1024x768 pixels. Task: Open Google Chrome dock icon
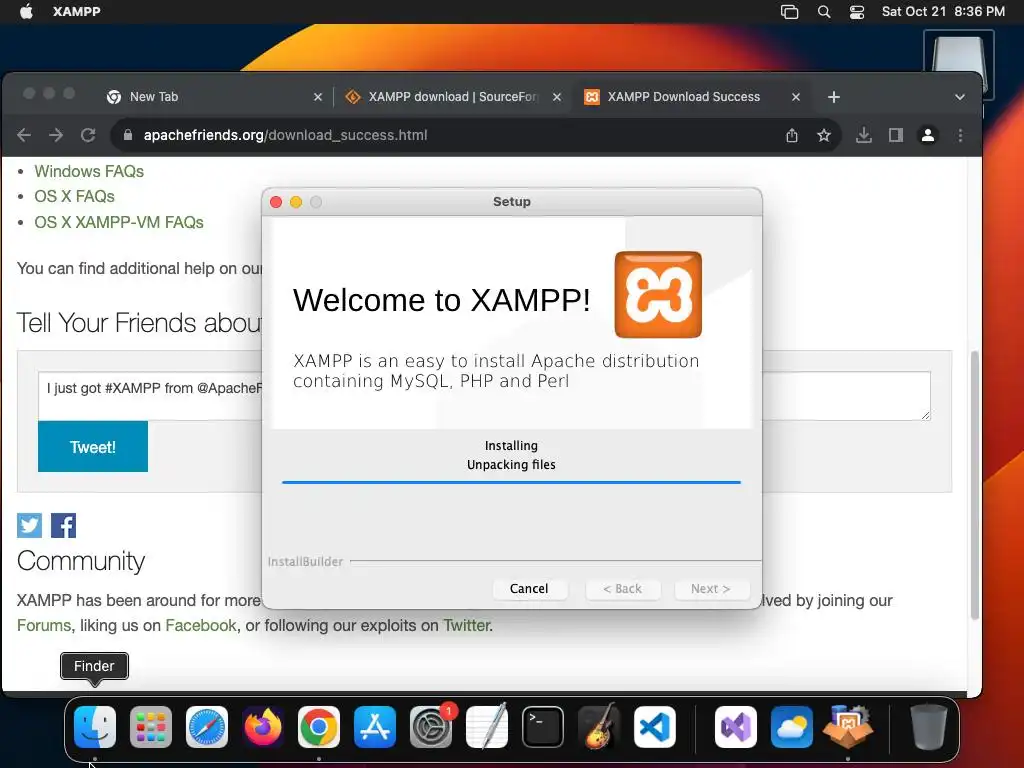point(319,727)
